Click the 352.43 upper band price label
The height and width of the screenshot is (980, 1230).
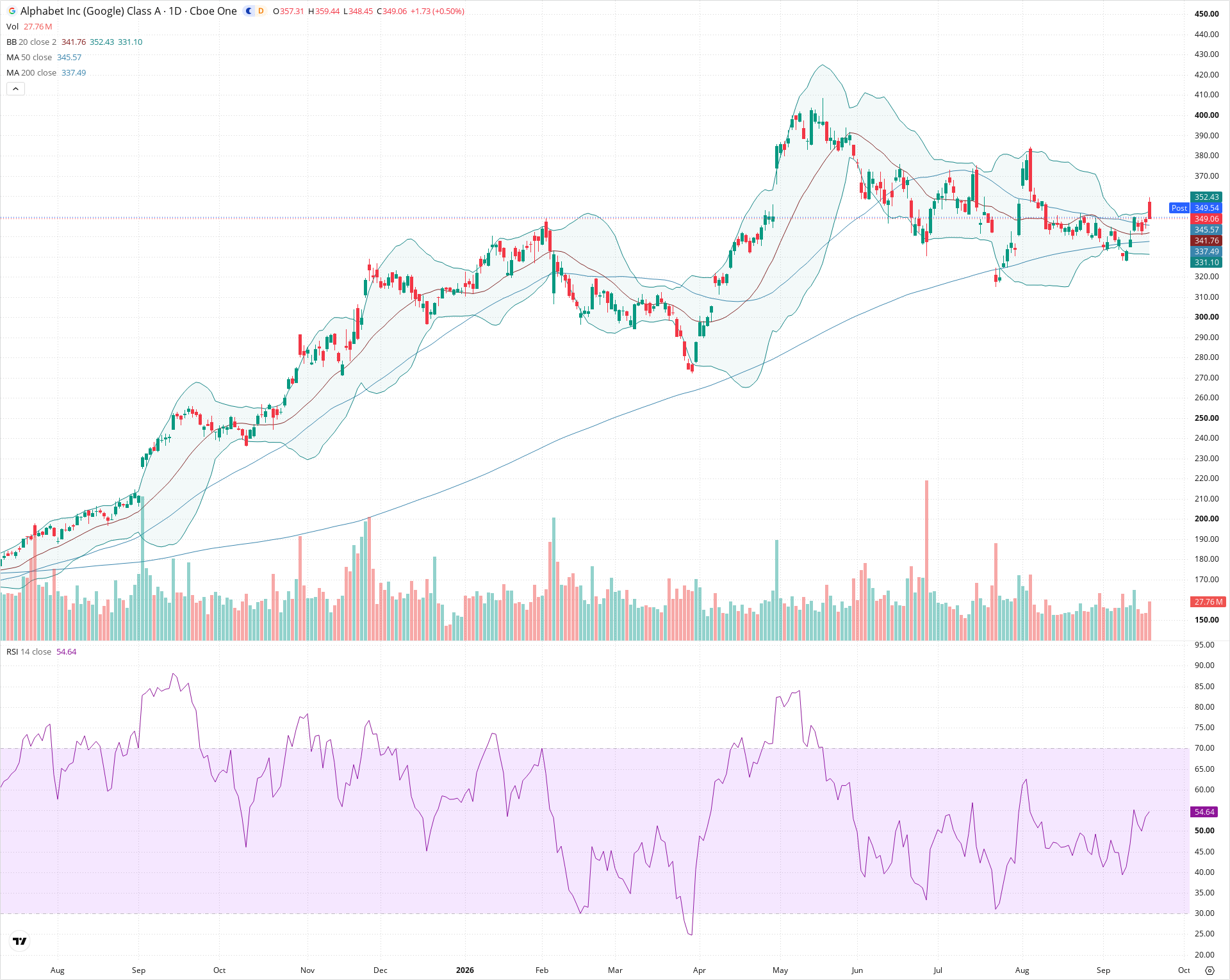click(x=1207, y=197)
